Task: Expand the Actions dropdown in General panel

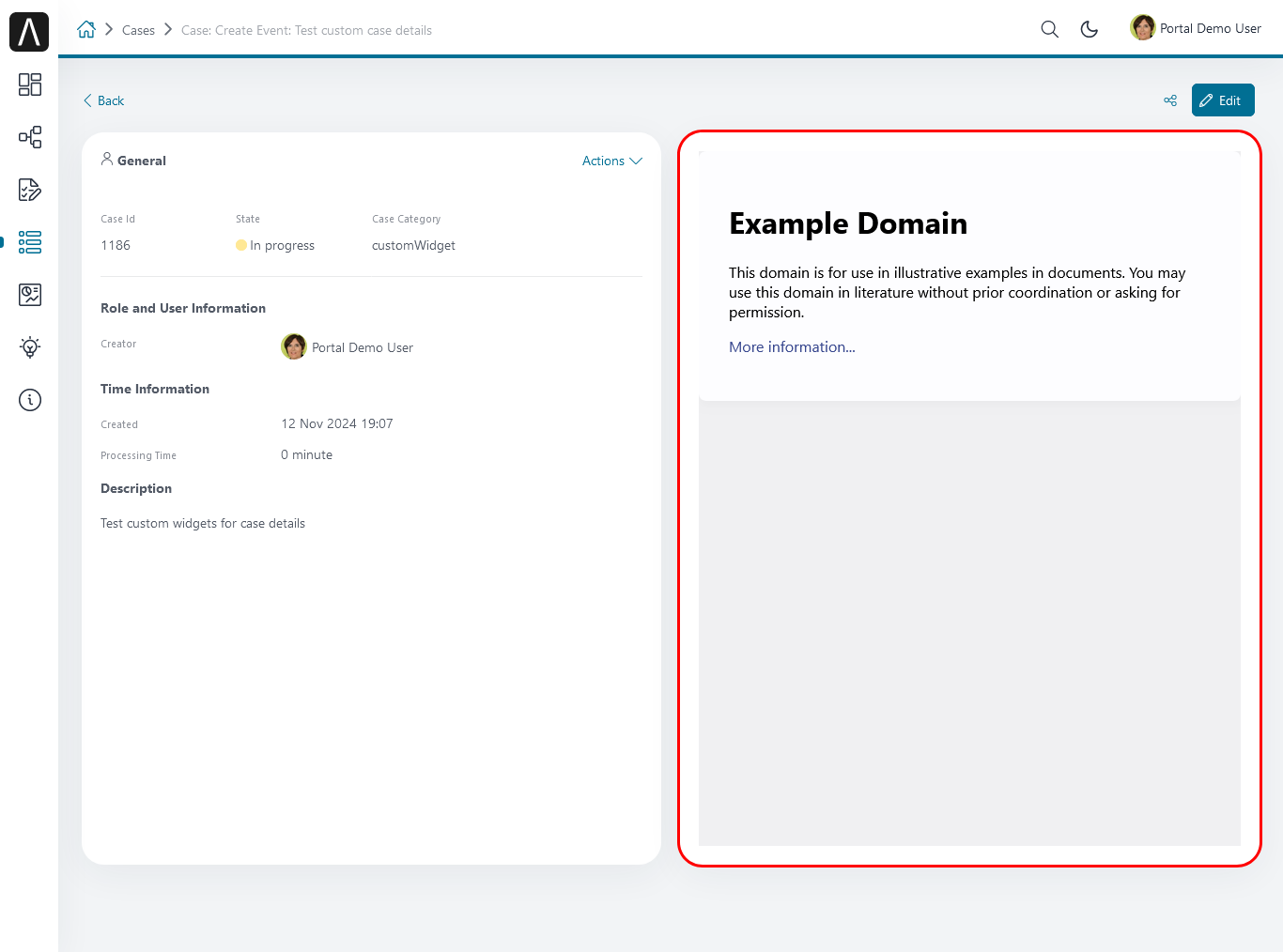Action: [611, 161]
